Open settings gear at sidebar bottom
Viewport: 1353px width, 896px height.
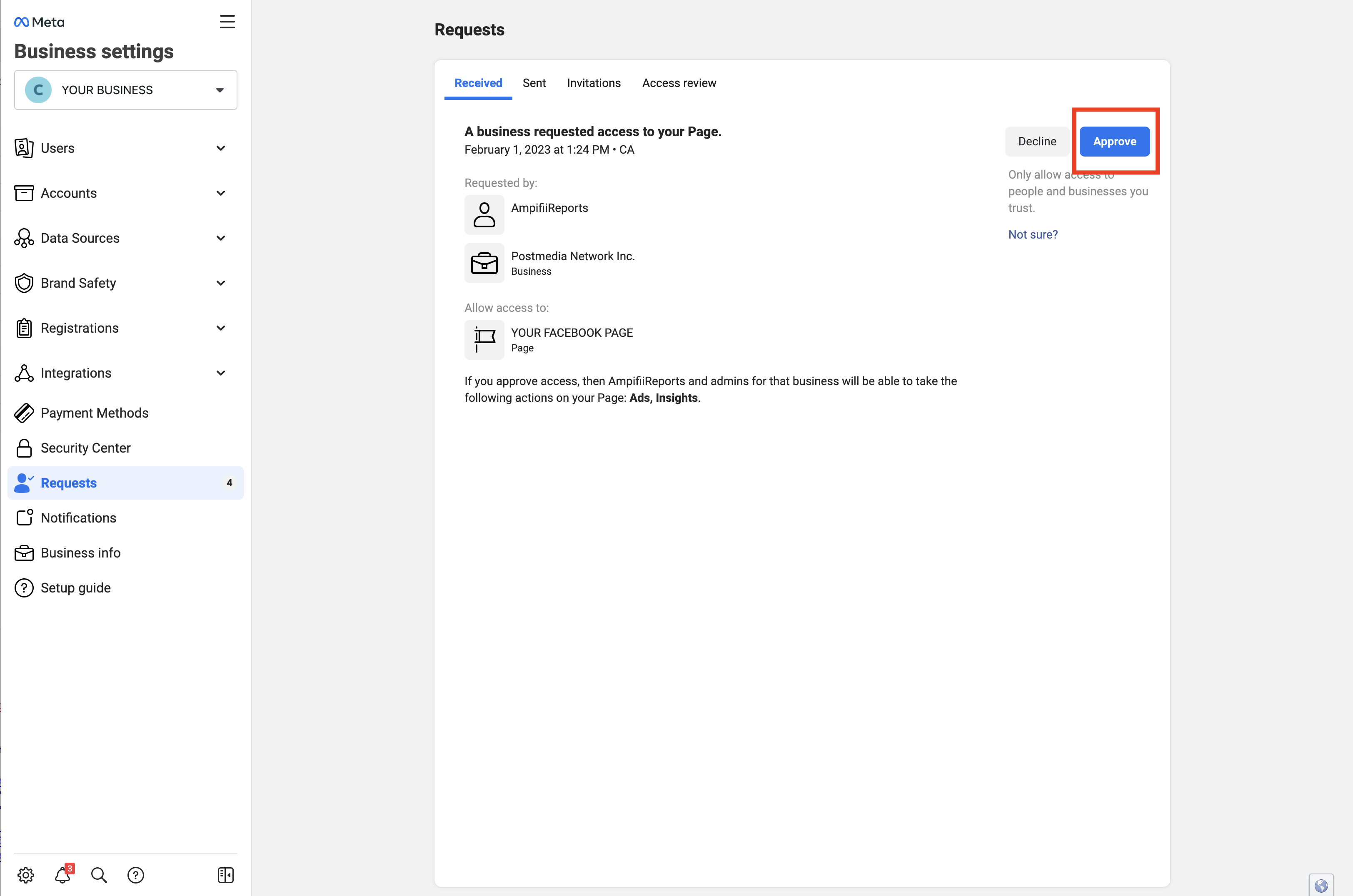pos(26,875)
